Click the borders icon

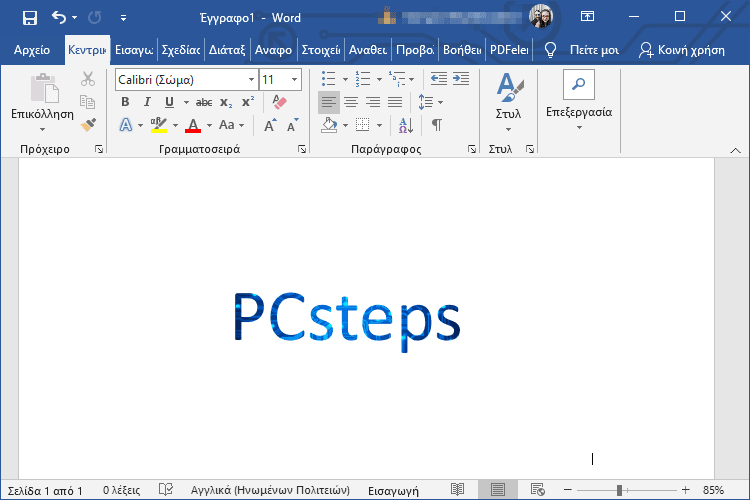363,125
